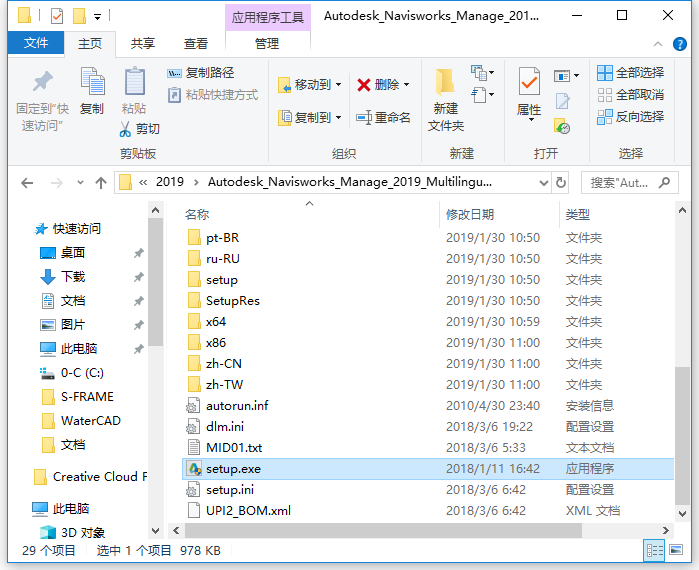699x570 pixels.
Task: Click 2019 in the address breadcrumb
Action: click(x=170, y=182)
